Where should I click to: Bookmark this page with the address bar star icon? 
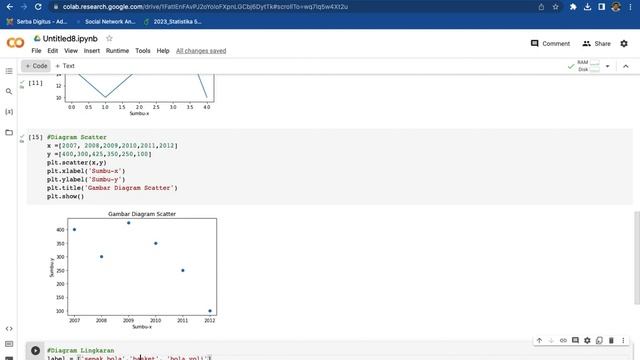pos(556,7)
